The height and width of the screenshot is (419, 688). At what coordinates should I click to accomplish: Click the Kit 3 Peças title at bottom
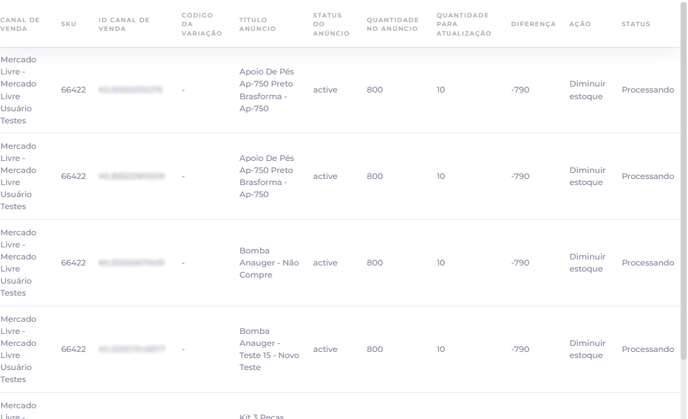click(262, 416)
